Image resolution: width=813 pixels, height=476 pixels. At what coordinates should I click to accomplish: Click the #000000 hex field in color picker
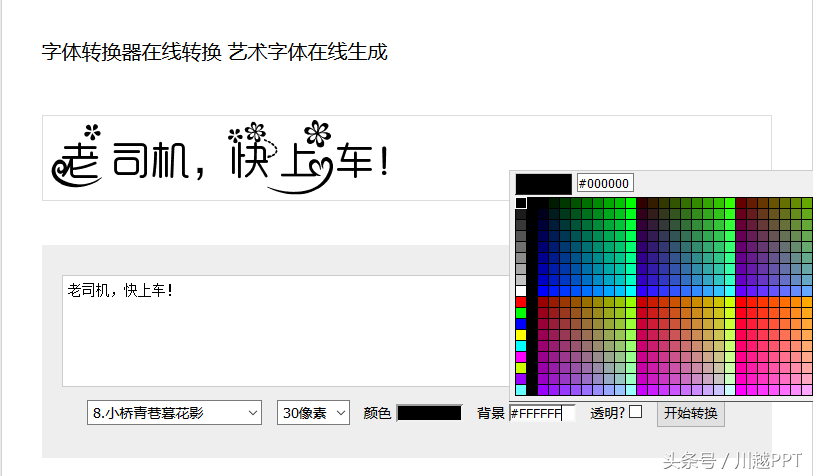click(605, 183)
